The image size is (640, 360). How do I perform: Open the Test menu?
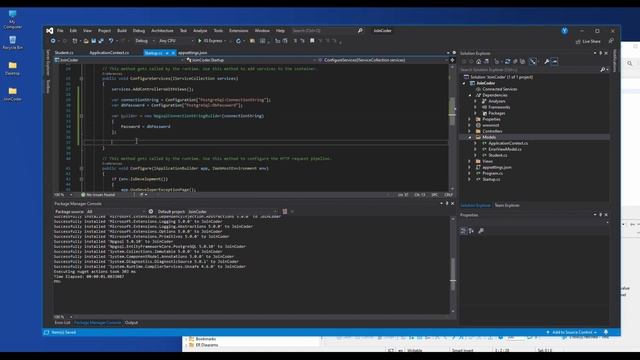point(183,31)
